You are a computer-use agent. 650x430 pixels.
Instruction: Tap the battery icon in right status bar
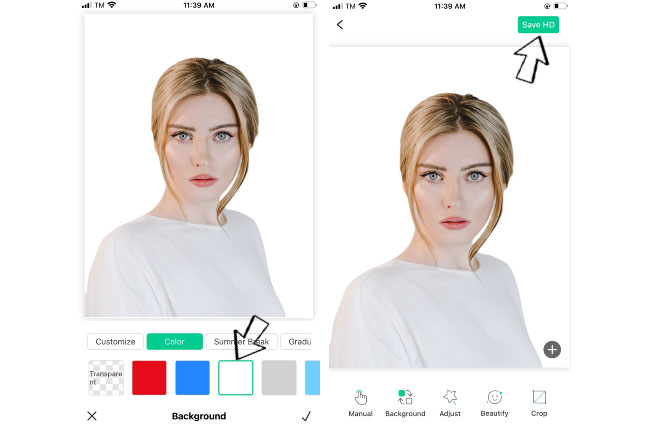tap(560, 6)
